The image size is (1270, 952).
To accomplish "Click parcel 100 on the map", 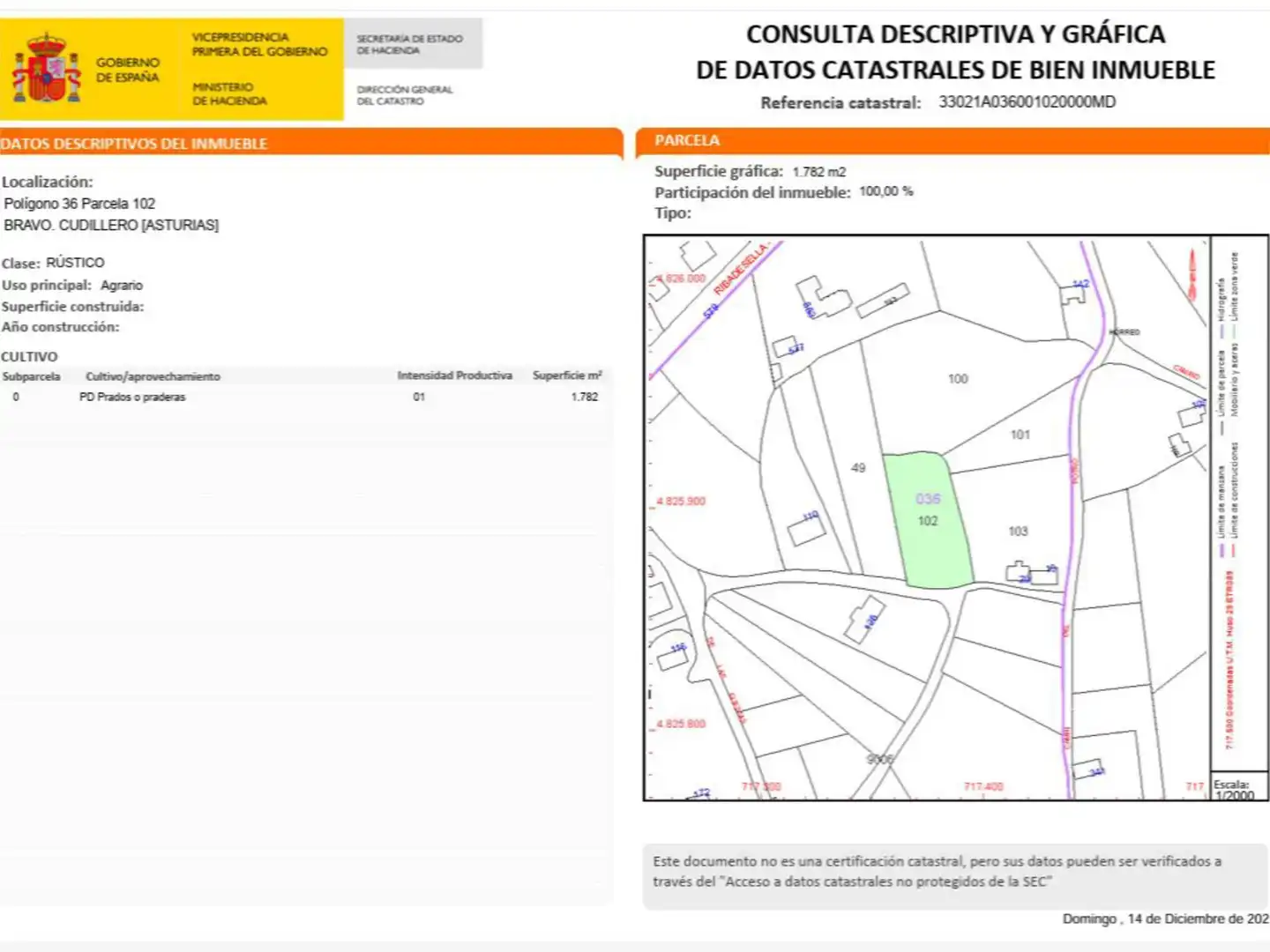I will pos(958,379).
